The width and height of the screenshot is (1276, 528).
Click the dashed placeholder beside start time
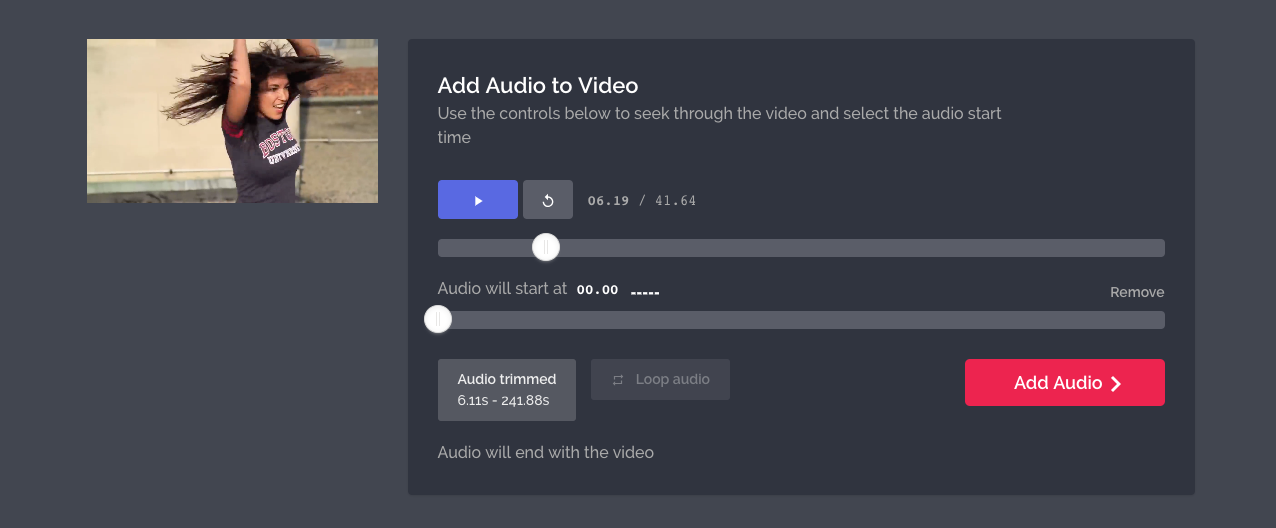click(x=644, y=292)
